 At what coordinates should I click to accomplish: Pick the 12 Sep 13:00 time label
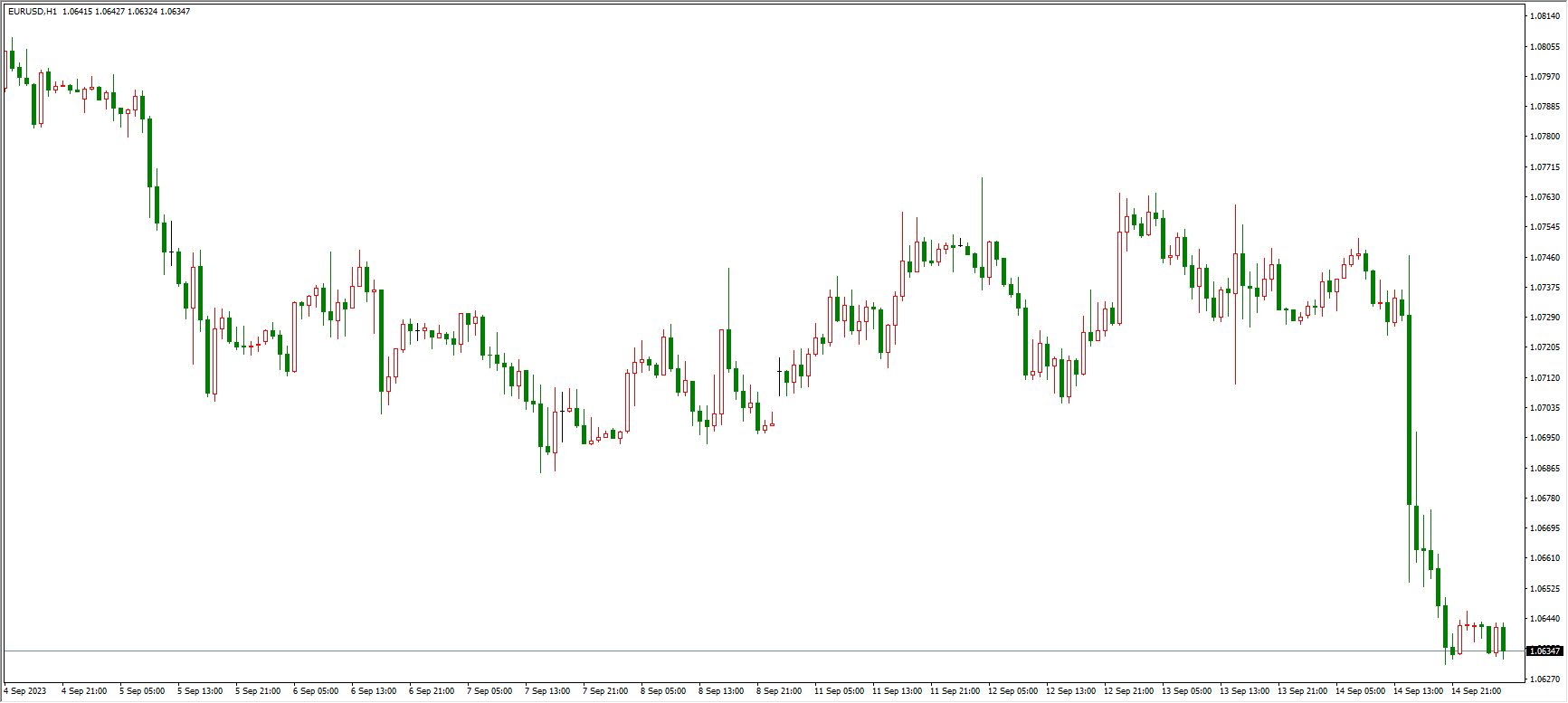(1070, 691)
